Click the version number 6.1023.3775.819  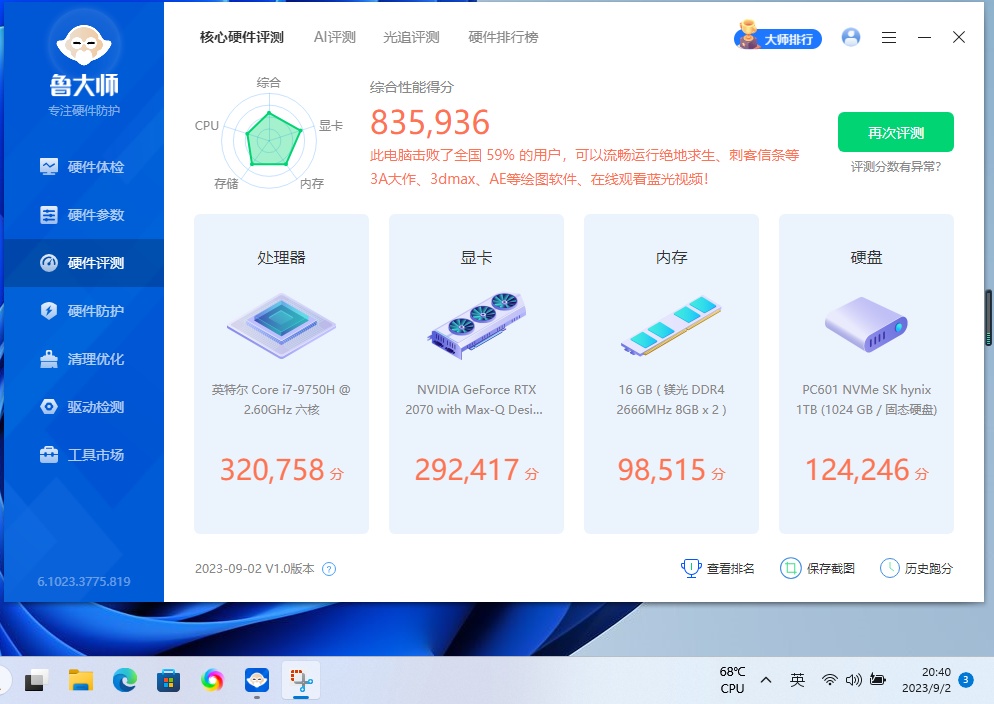(84, 582)
